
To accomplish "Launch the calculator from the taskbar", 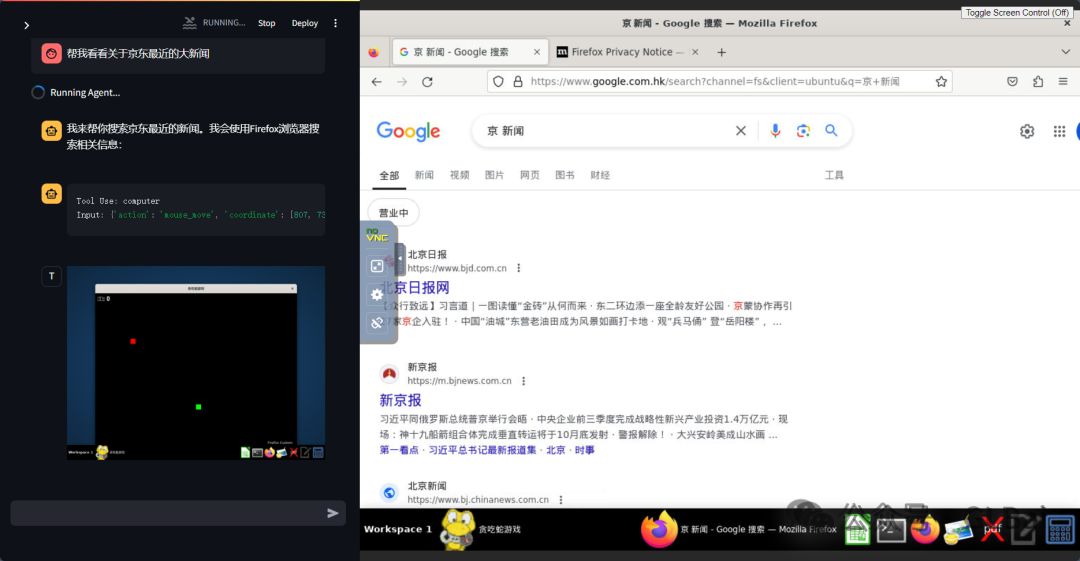I will coord(1060,529).
